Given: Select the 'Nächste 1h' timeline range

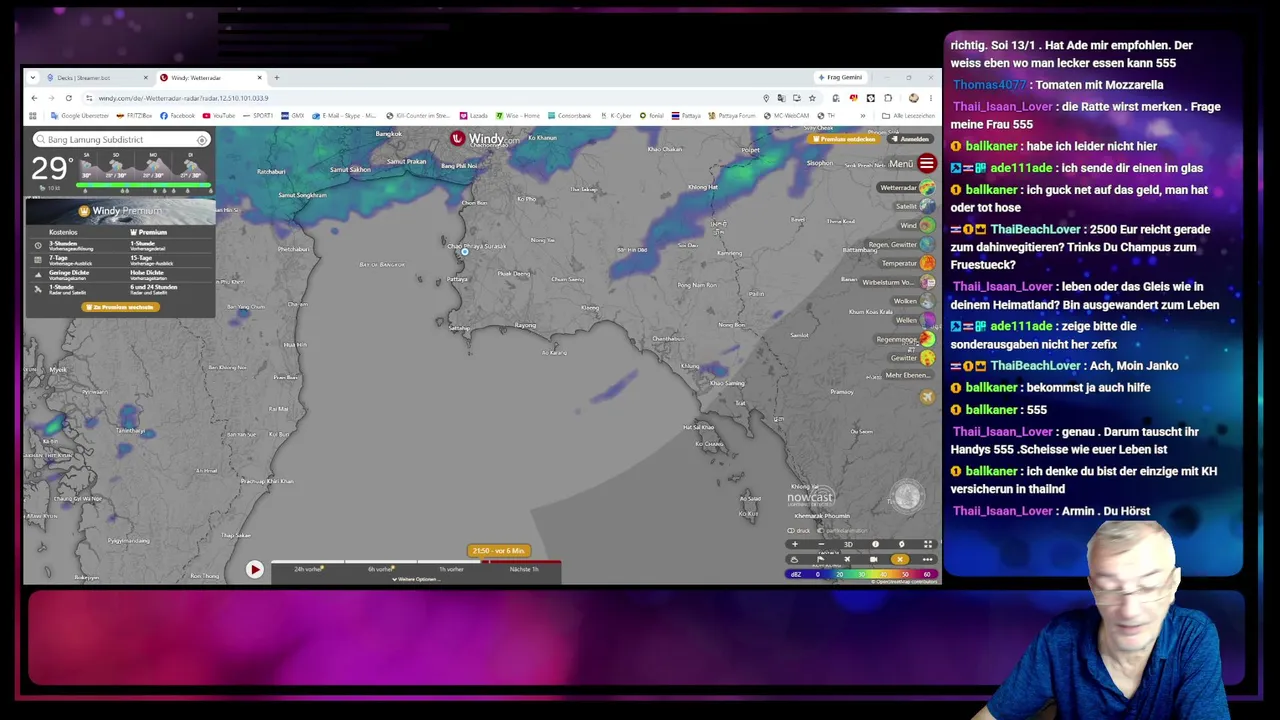Looking at the screenshot, I should click(524, 569).
